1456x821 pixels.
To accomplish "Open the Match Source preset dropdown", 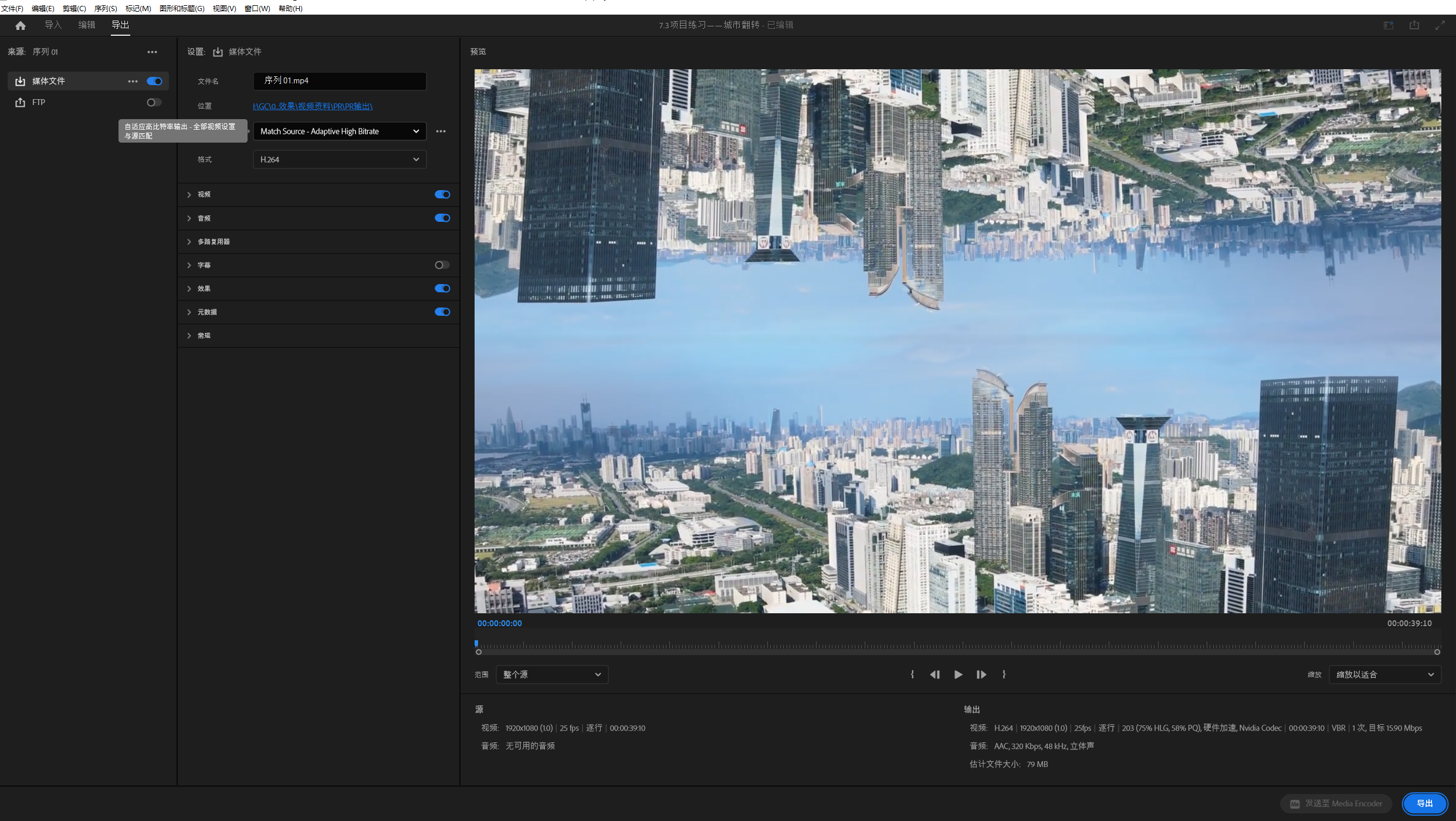I will pos(340,131).
